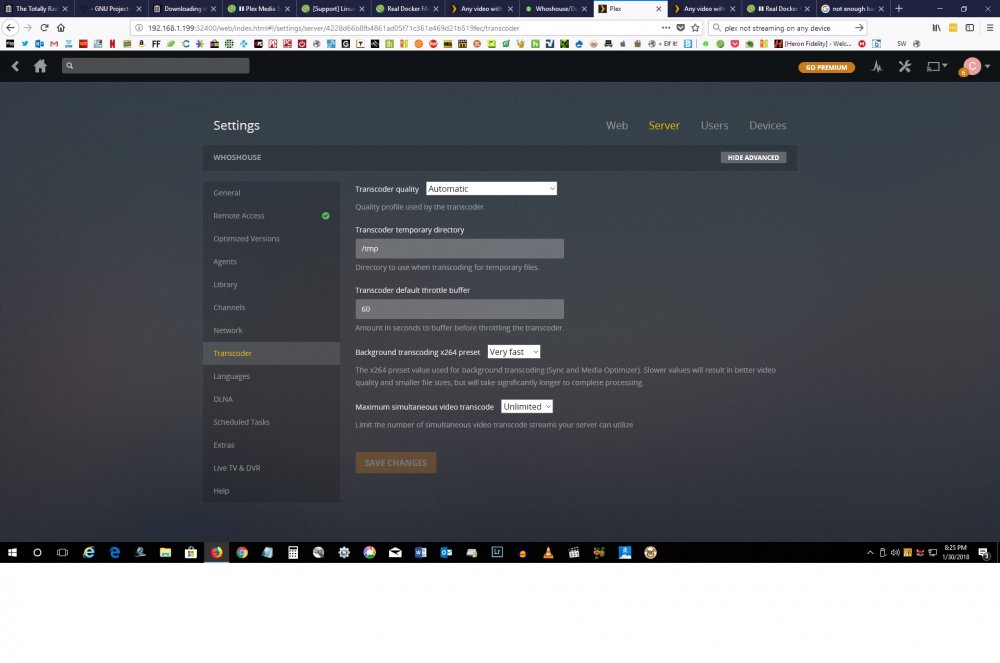
Task: Open the Heron Fidelity bookmark
Action: [x=813, y=43]
